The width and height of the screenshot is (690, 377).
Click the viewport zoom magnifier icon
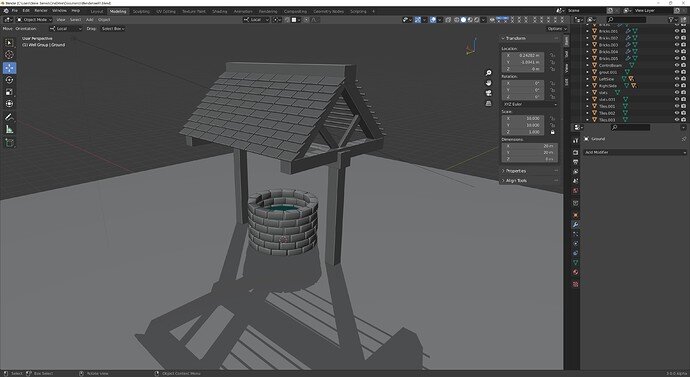[x=488, y=73]
